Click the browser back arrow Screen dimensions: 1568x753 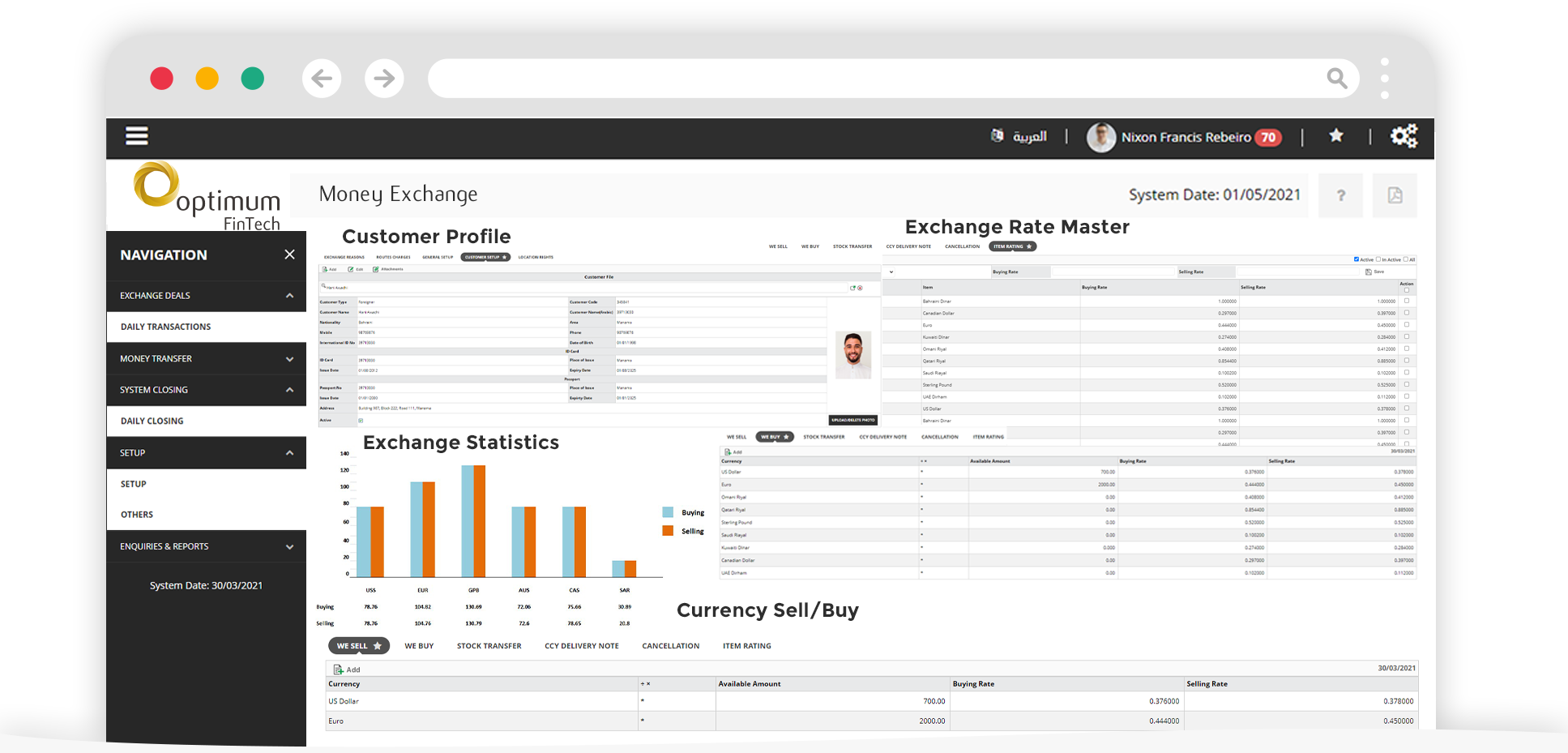click(322, 79)
